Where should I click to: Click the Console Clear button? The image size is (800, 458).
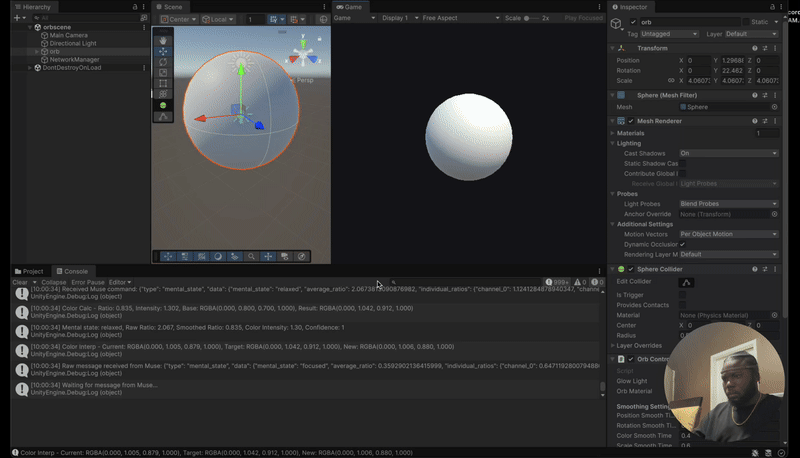(19, 282)
